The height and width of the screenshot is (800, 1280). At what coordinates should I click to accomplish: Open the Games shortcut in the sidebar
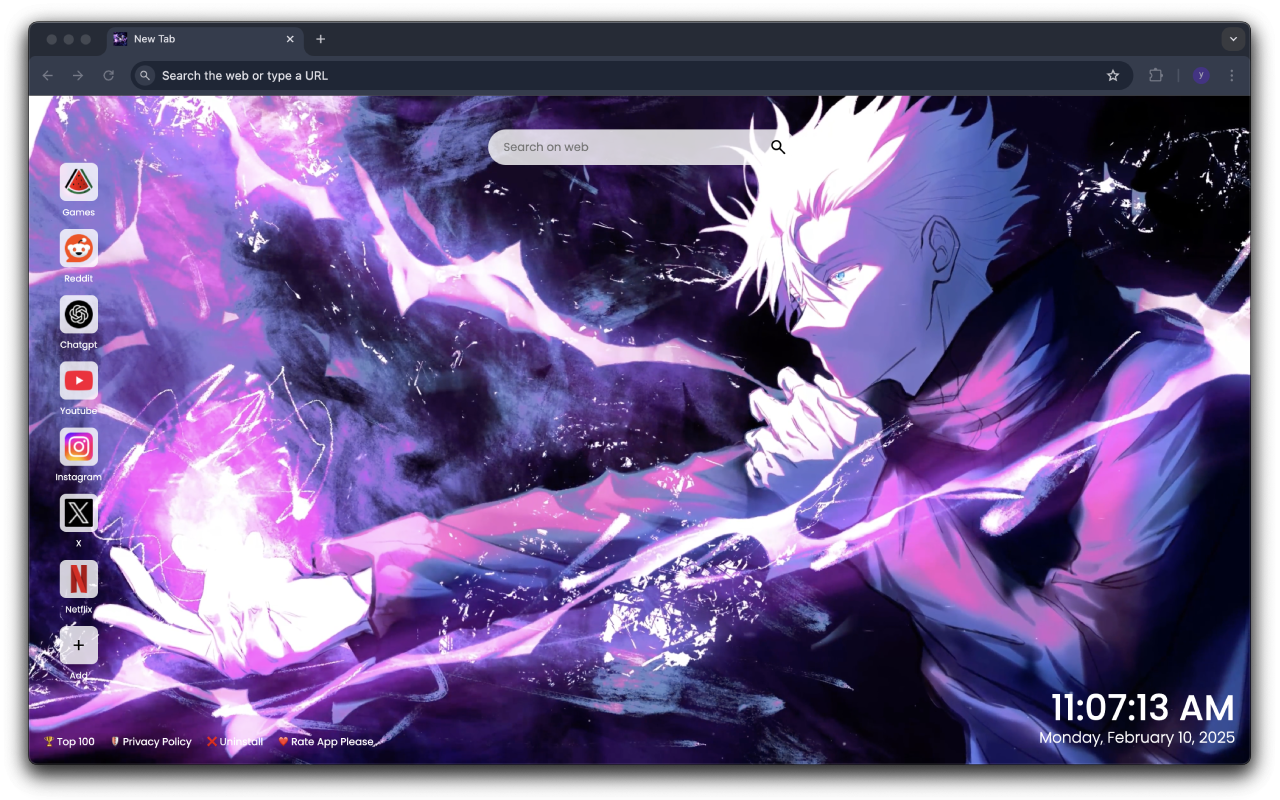78,185
